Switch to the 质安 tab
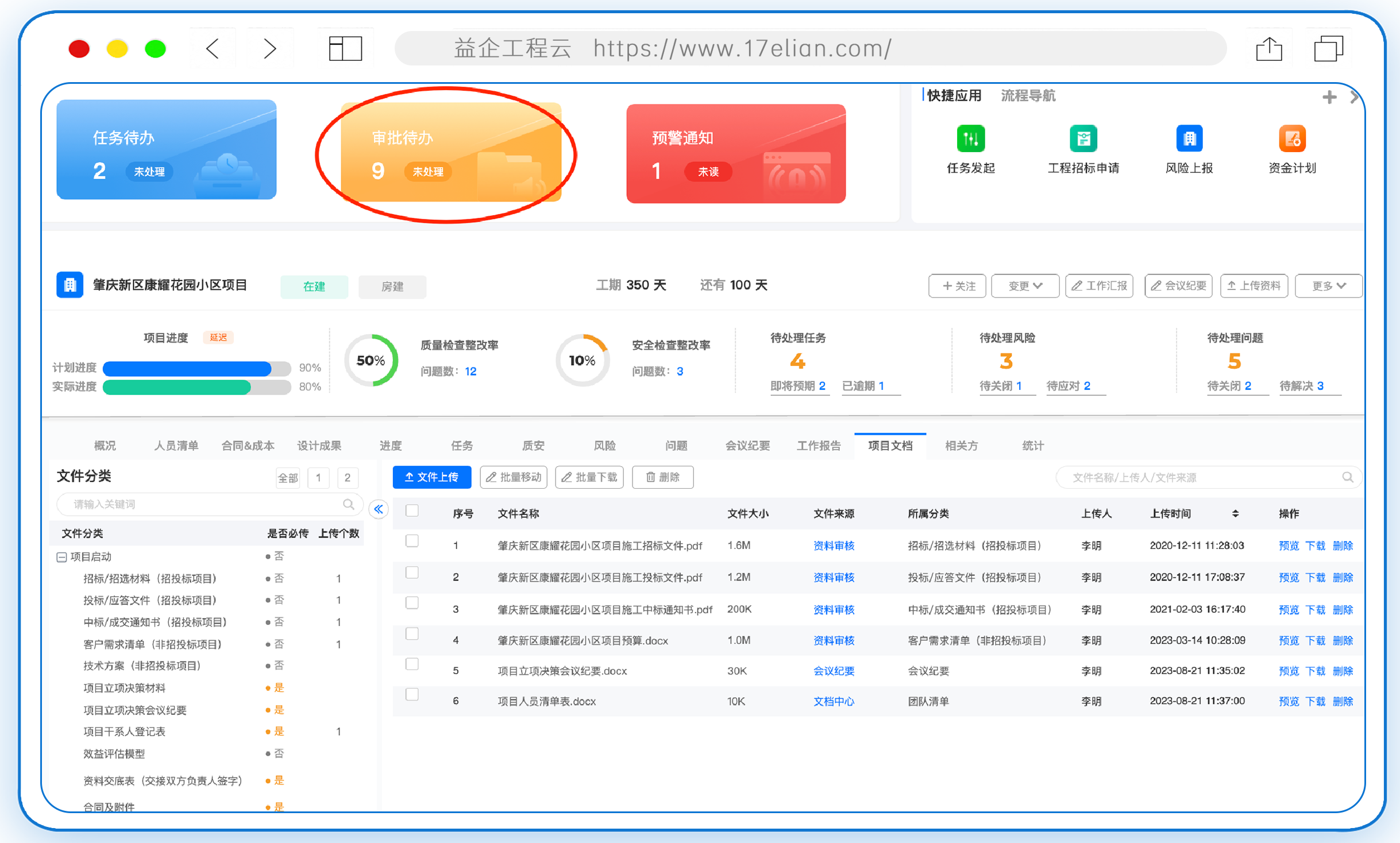 [533, 446]
